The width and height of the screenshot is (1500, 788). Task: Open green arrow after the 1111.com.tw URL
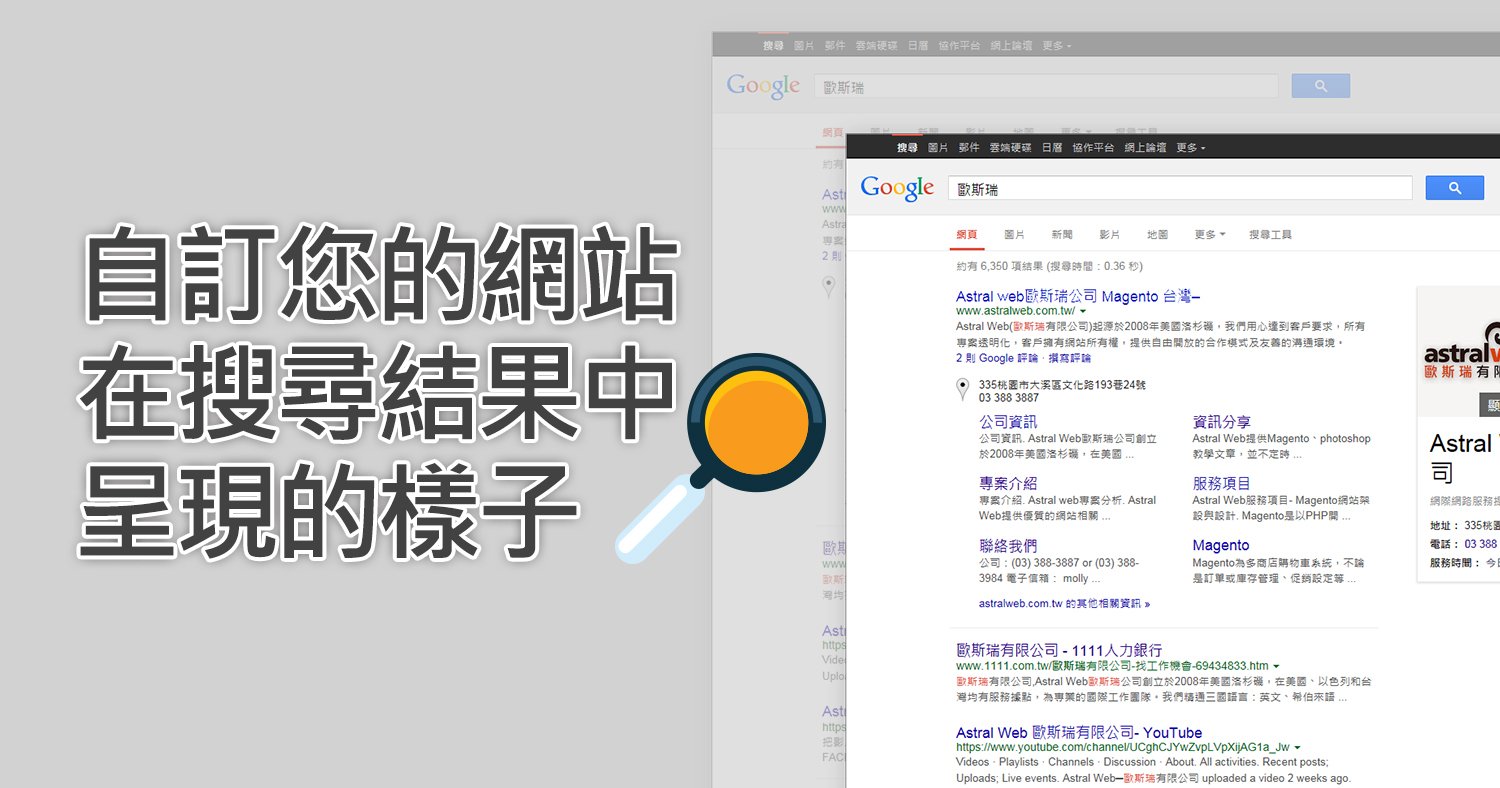pyautogui.click(x=1276, y=666)
